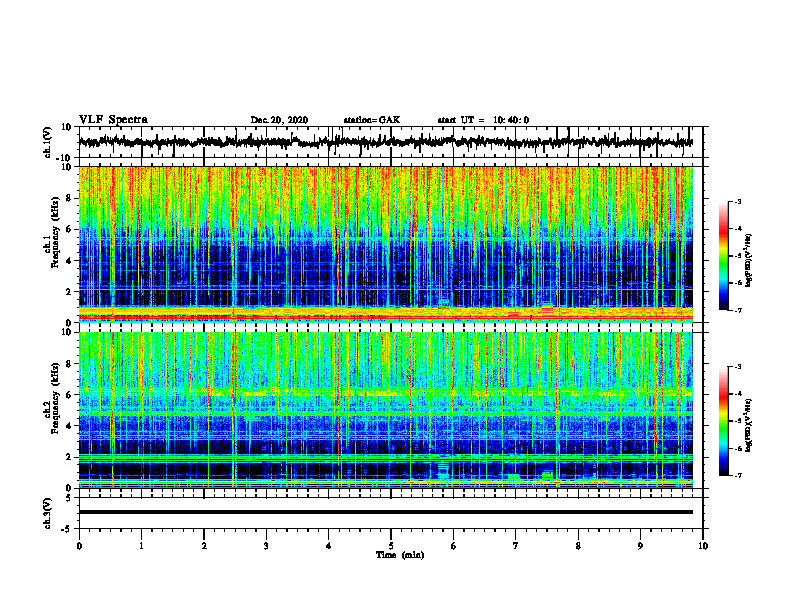Screen dimensions: 792x612
Task: Click the "8" kHz tick on ch.1 frequency axis
Action: click(x=69, y=198)
